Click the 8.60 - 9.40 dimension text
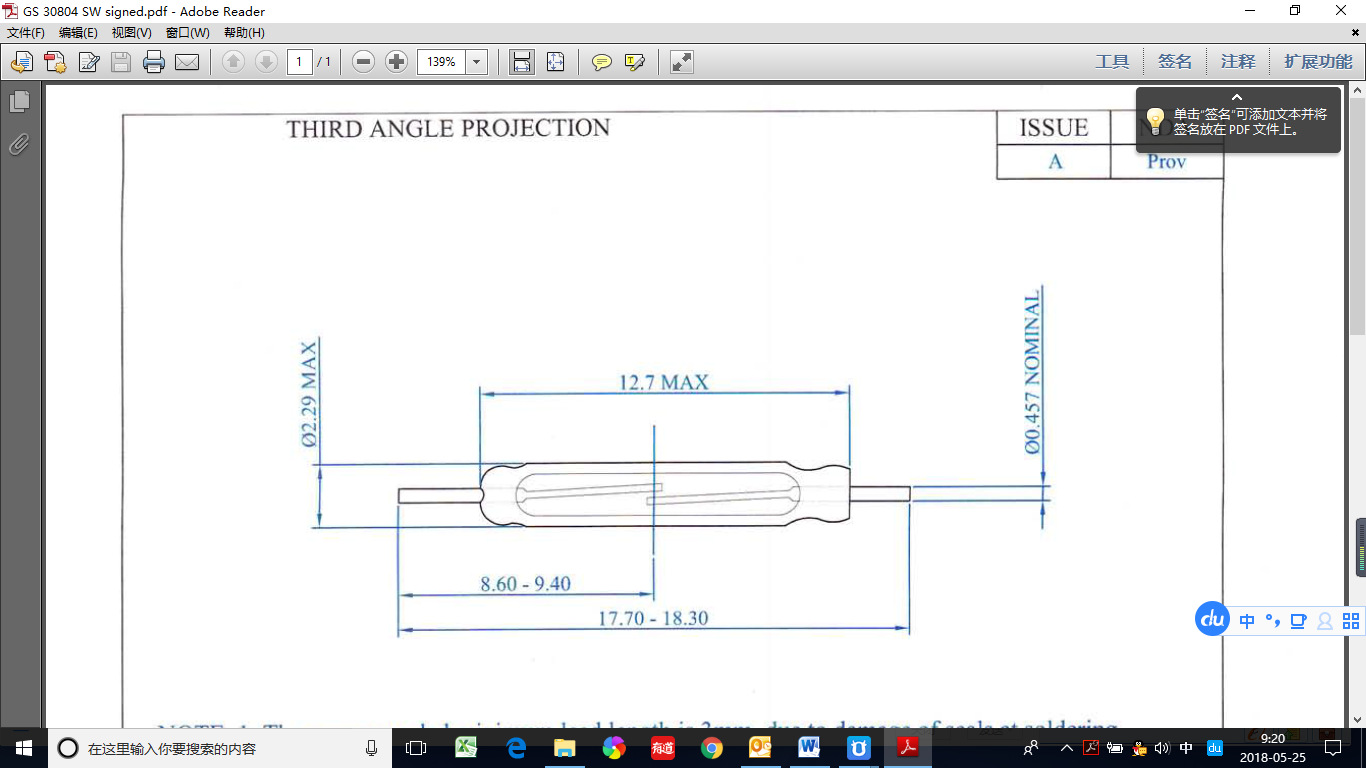 (x=525, y=584)
